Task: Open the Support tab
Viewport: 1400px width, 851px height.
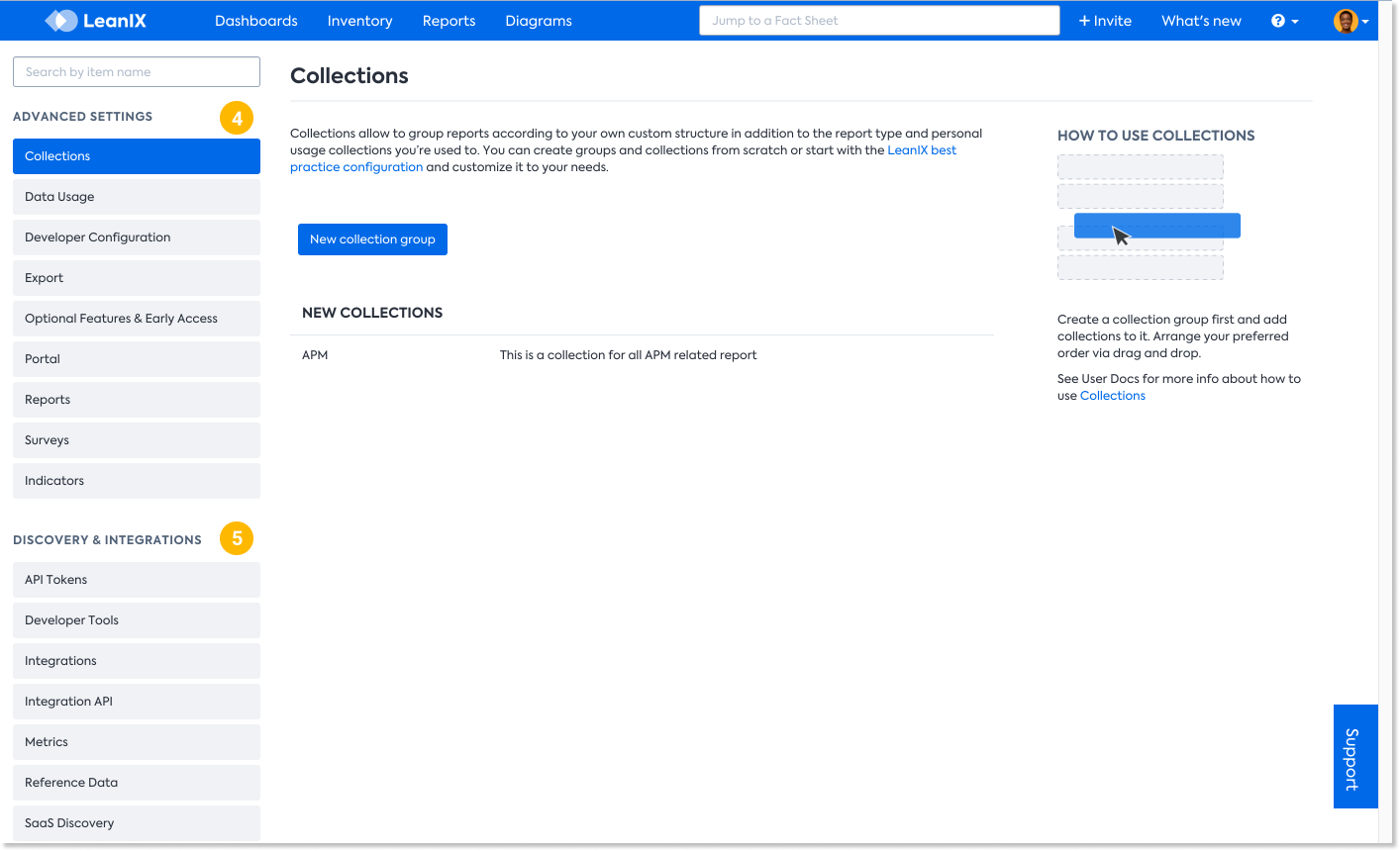Action: coord(1355,757)
